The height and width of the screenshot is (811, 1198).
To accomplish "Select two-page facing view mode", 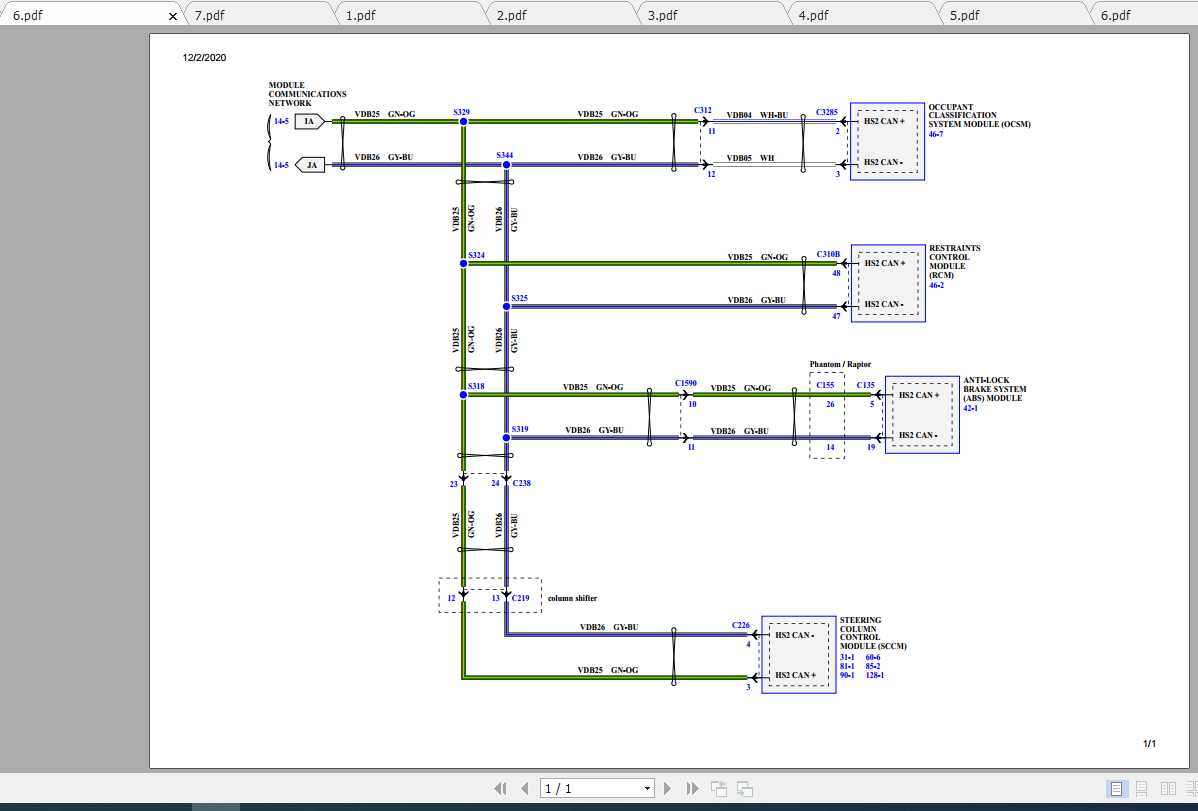I will coord(1168,788).
